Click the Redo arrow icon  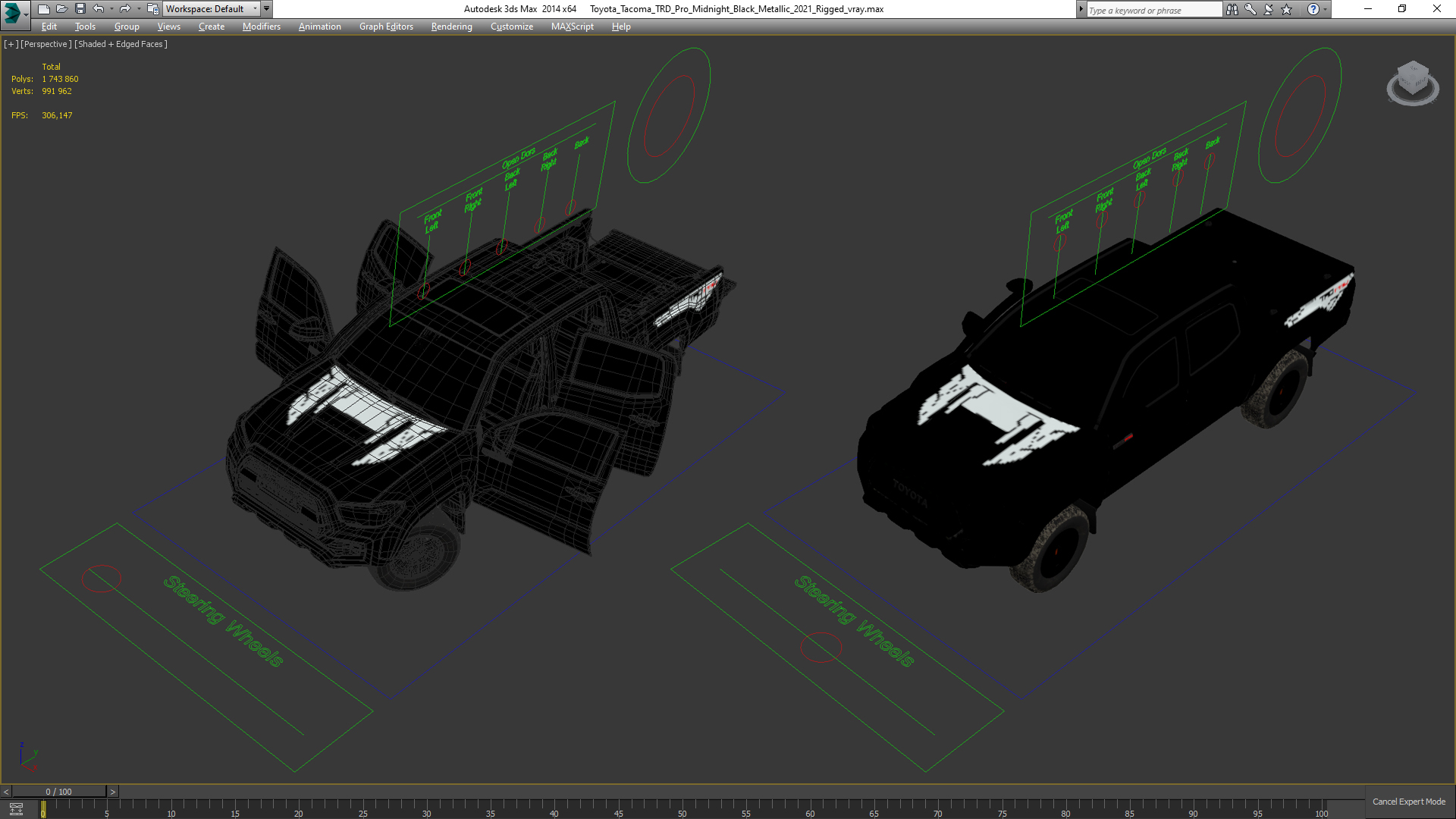[x=125, y=9]
